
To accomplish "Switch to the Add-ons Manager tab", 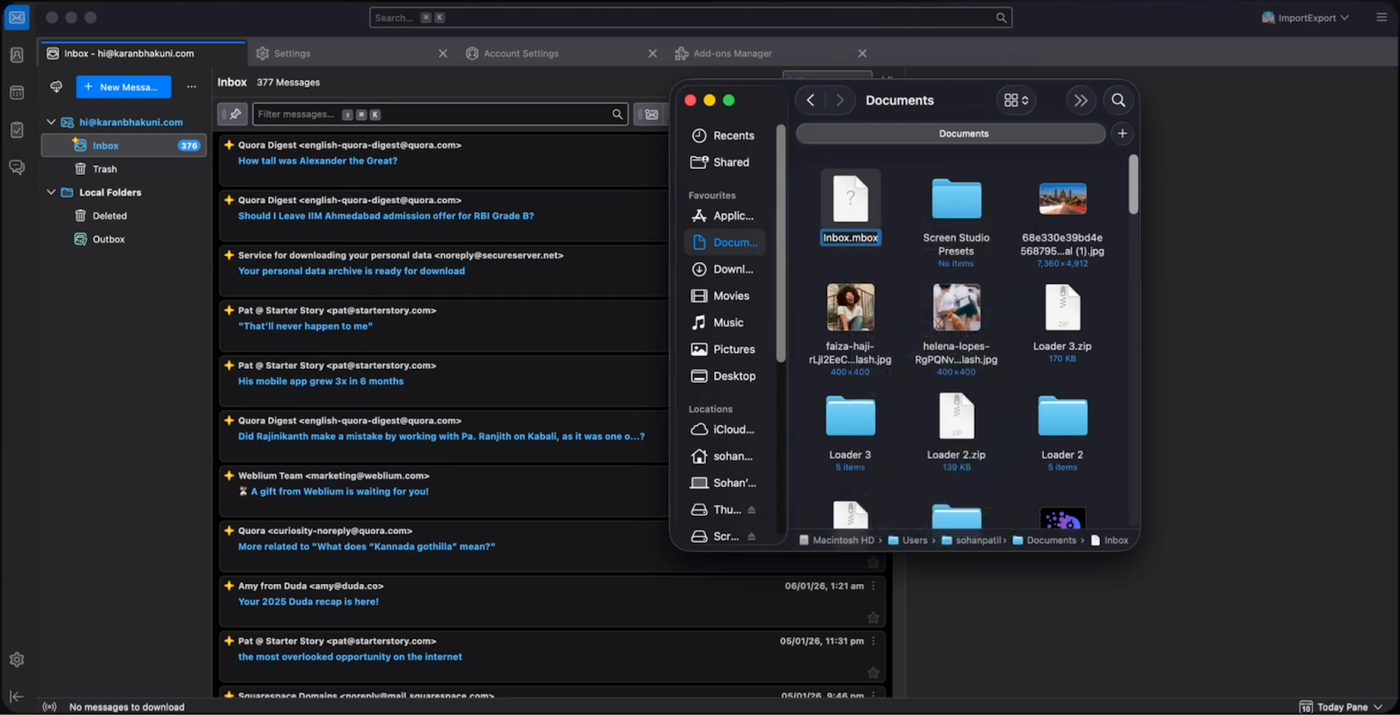I will (x=732, y=53).
